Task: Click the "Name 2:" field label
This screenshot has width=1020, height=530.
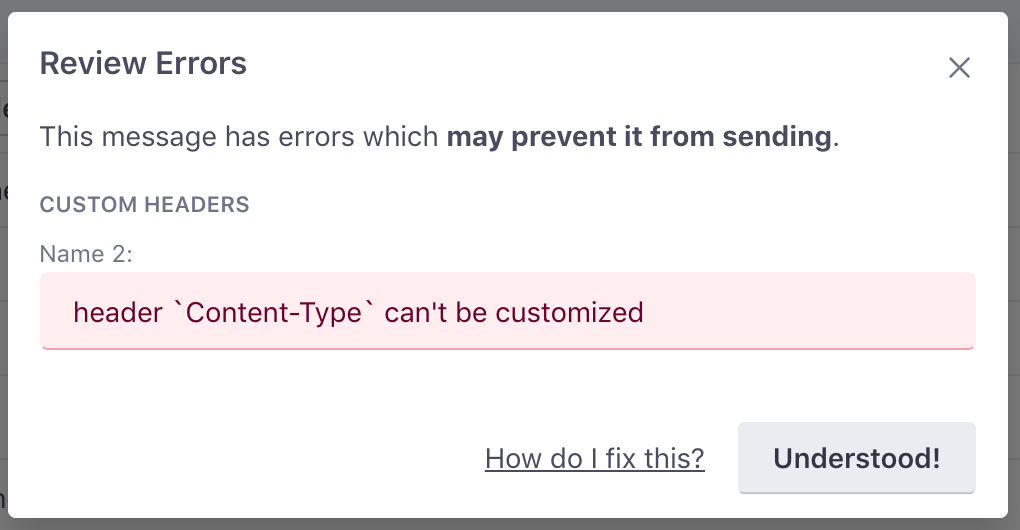Action: (x=86, y=254)
